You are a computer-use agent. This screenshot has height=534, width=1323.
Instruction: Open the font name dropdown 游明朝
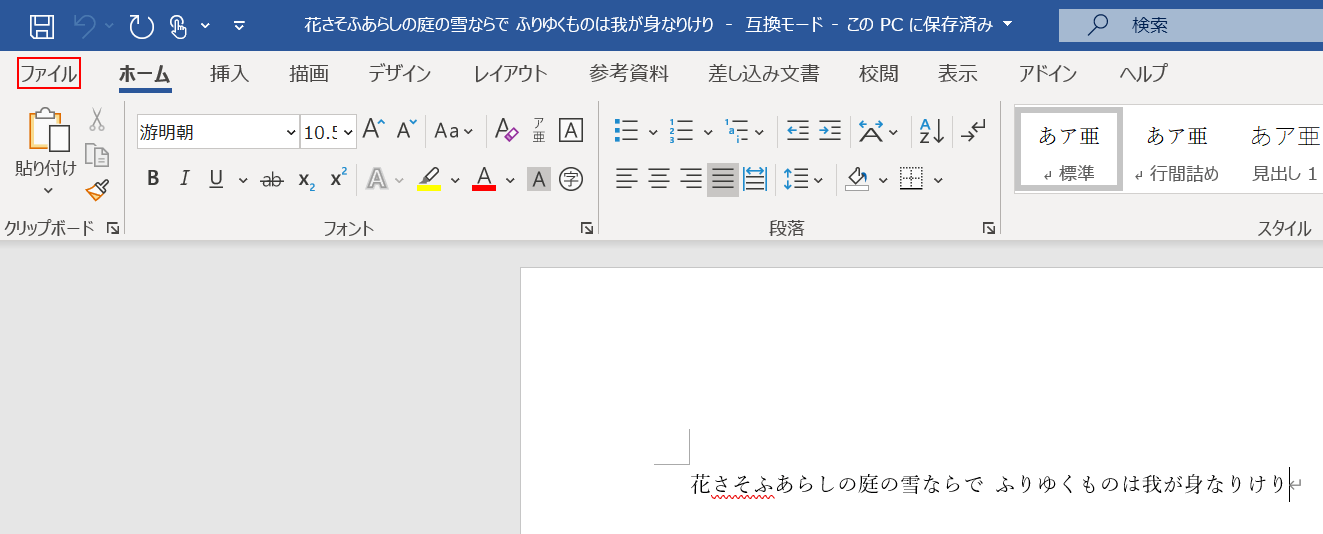[291, 132]
